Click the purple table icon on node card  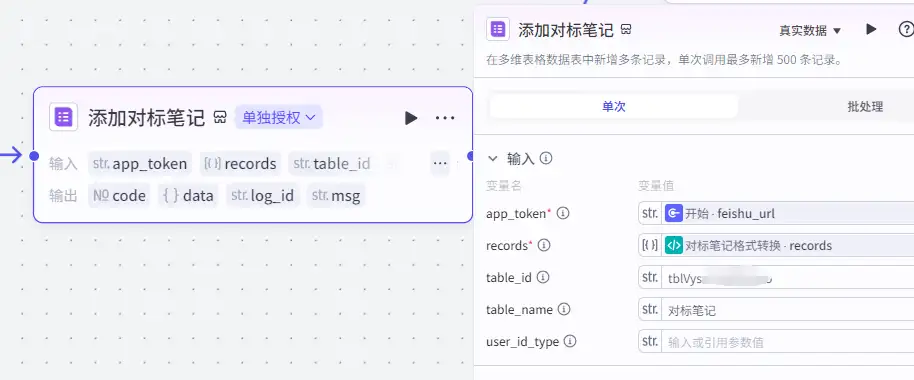(x=63, y=117)
